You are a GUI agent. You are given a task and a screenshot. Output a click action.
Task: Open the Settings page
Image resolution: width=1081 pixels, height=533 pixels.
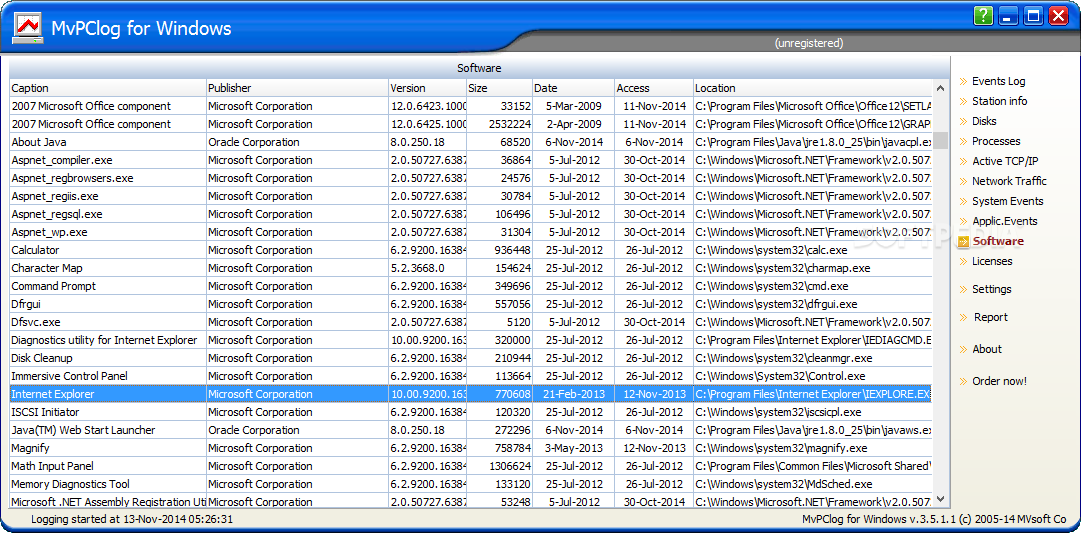point(992,290)
